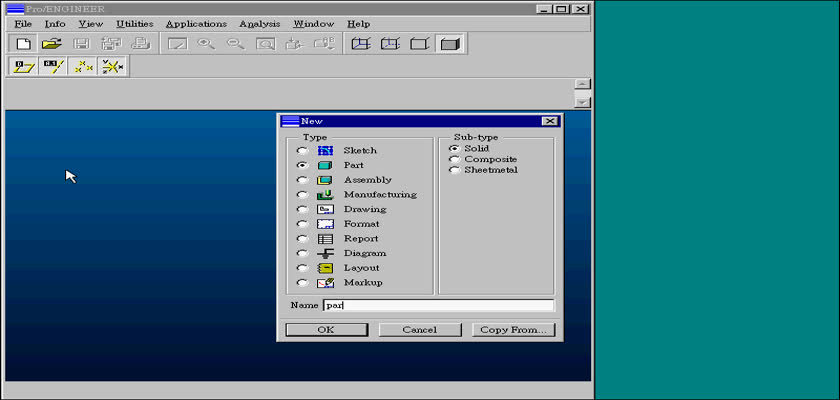This screenshot has height=400, width=840.
Task: Click the Zoom In magnifier icon
Action: pos(206,44)
